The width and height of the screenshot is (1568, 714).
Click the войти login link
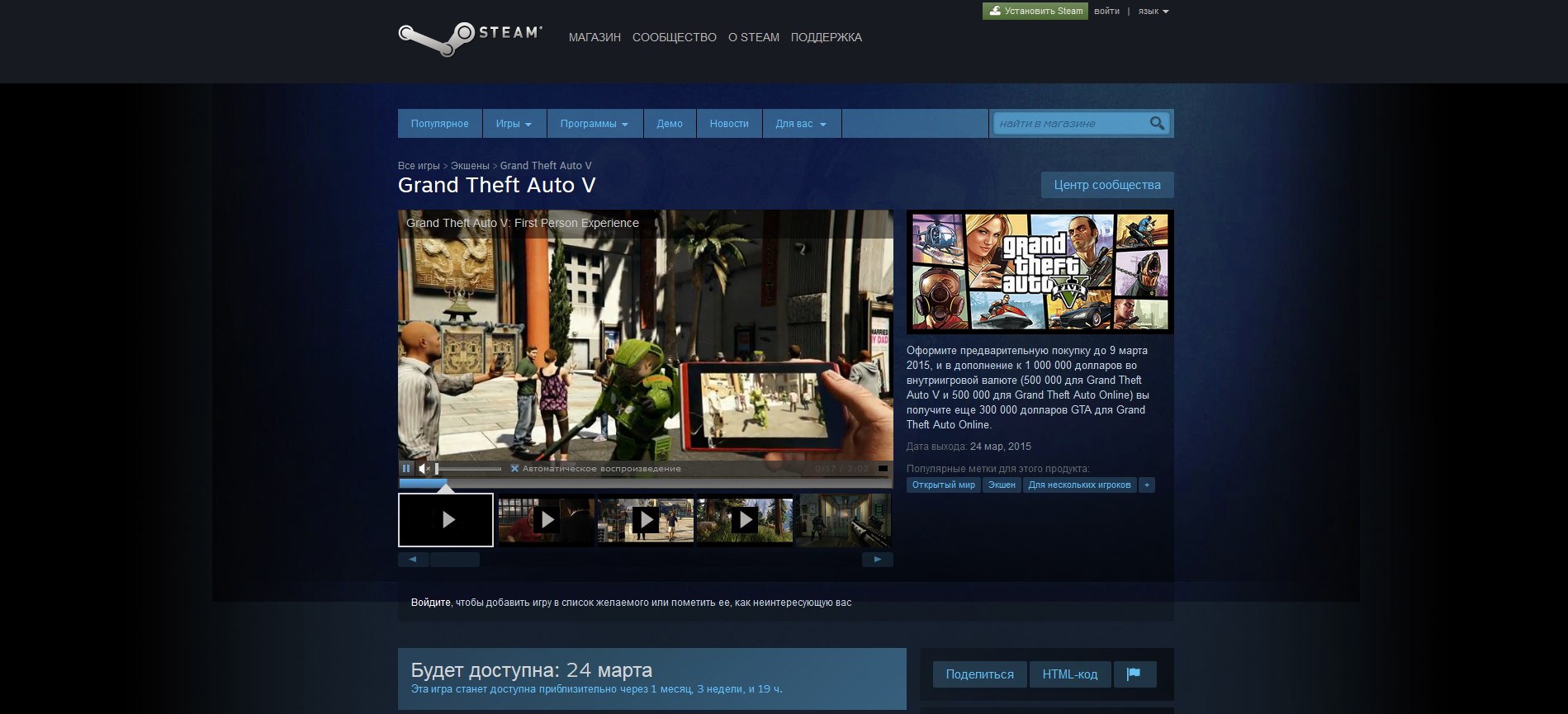click(x=1106, y=11)
